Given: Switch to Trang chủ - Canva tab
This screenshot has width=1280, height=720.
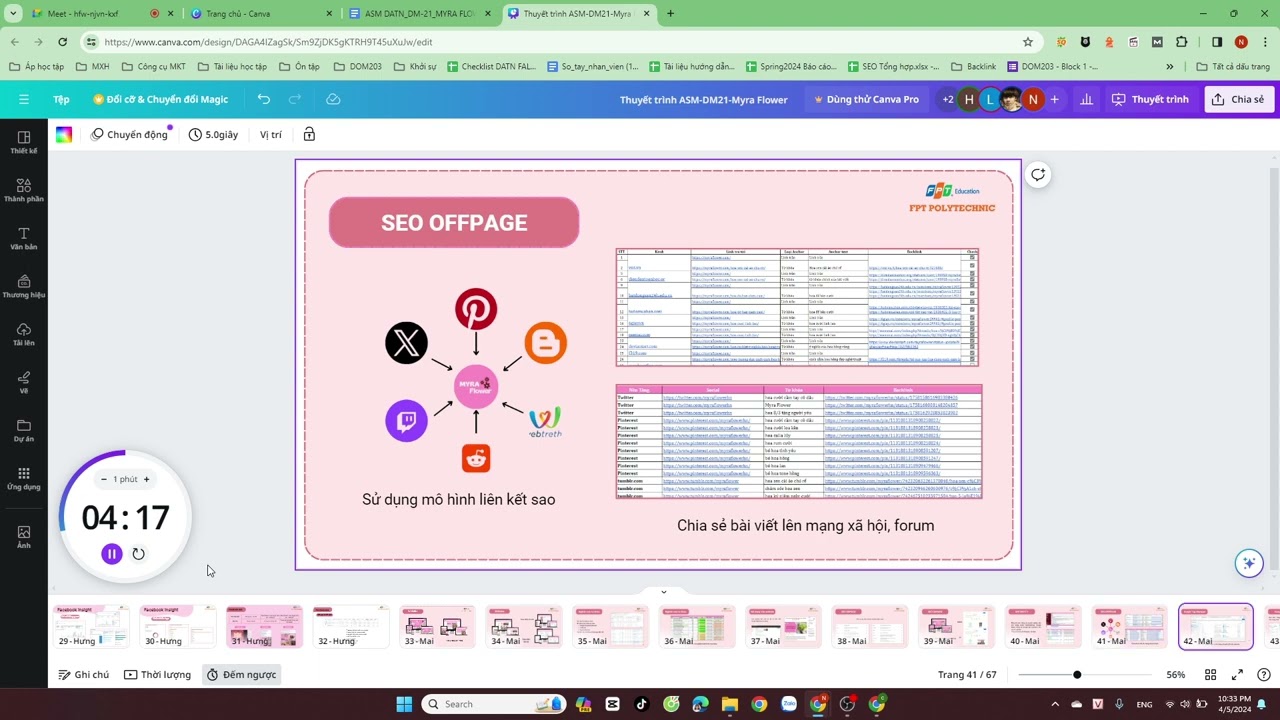Looking at the screenshot, I should [261, 14].
